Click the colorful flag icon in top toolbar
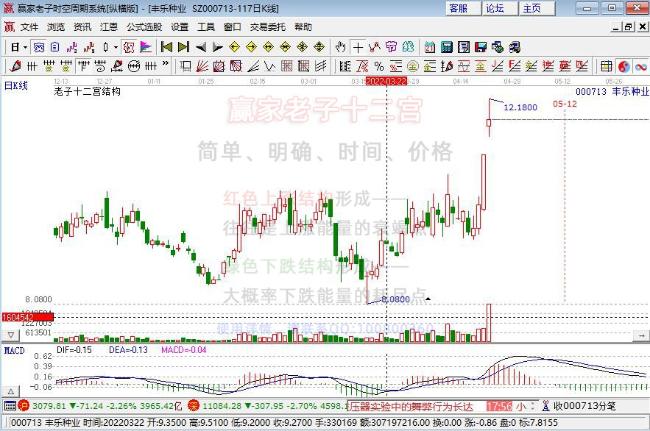Screen dimensions: 650x431 (x=146, y=47)
